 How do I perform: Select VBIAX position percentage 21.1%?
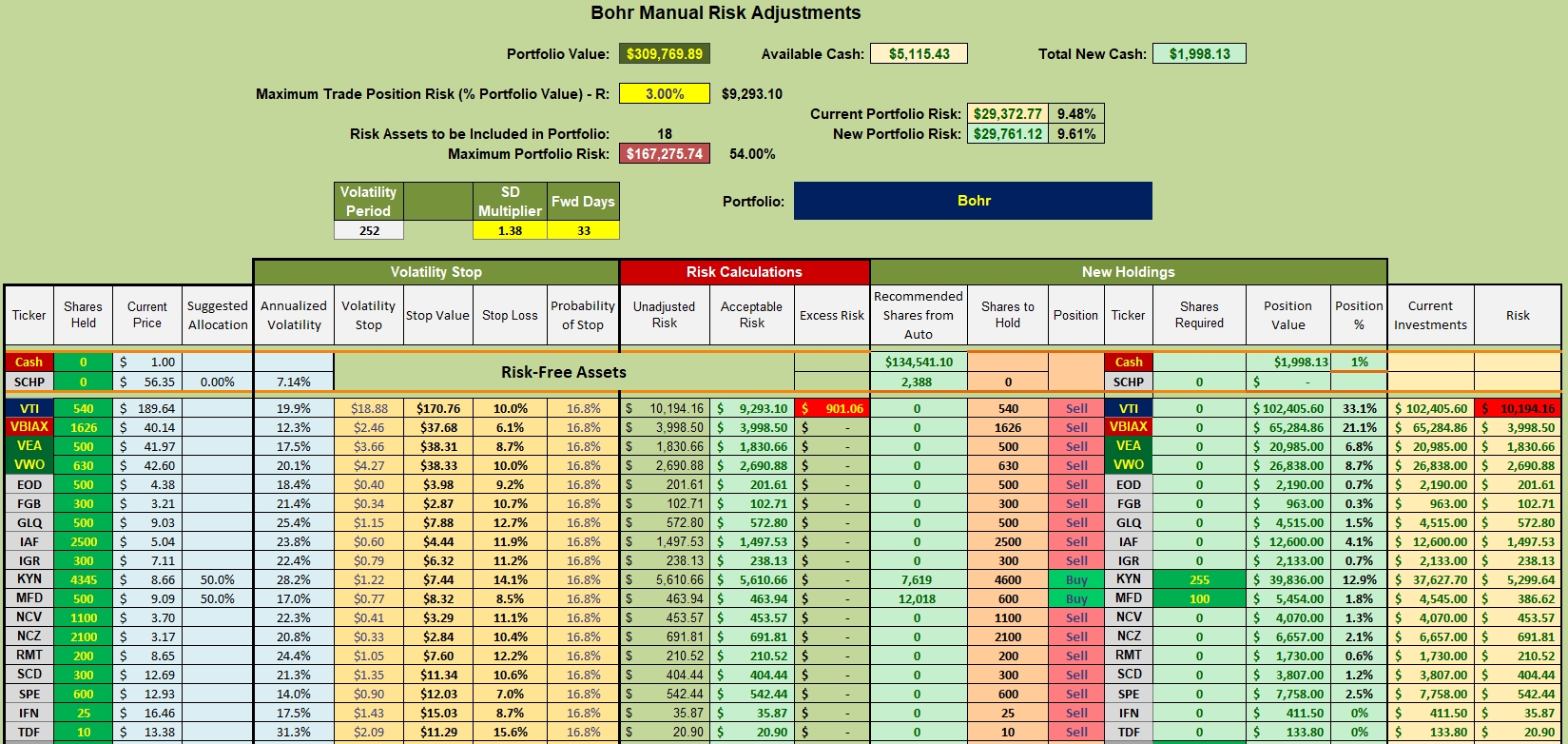point(1359,427)
